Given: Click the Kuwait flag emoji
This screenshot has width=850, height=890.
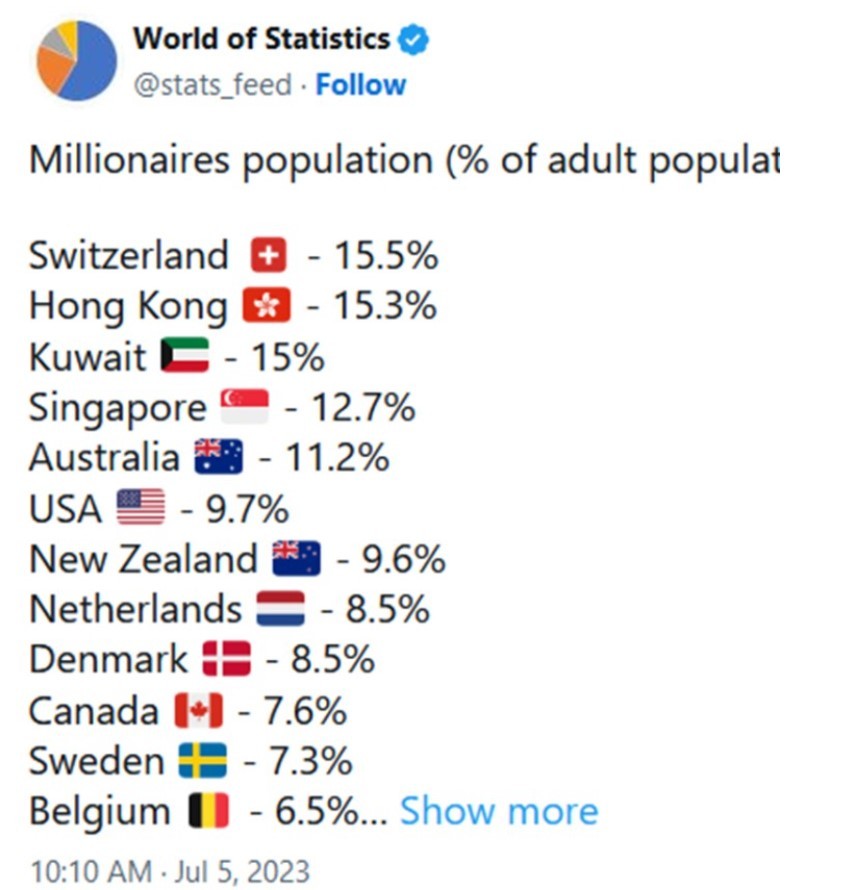Looking at the screenshot, I should [185, 356].
